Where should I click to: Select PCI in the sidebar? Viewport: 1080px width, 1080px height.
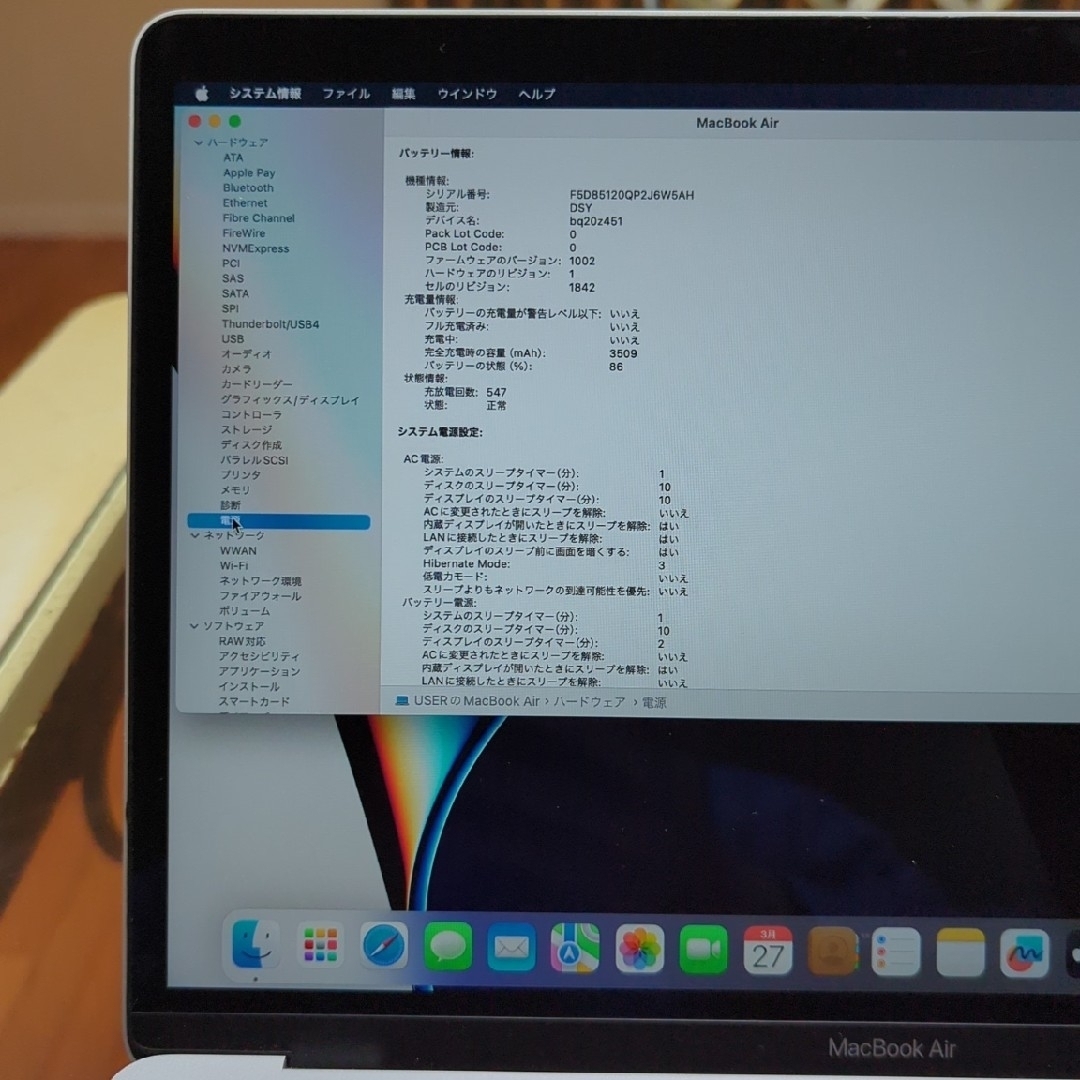[x=231, y=264]
